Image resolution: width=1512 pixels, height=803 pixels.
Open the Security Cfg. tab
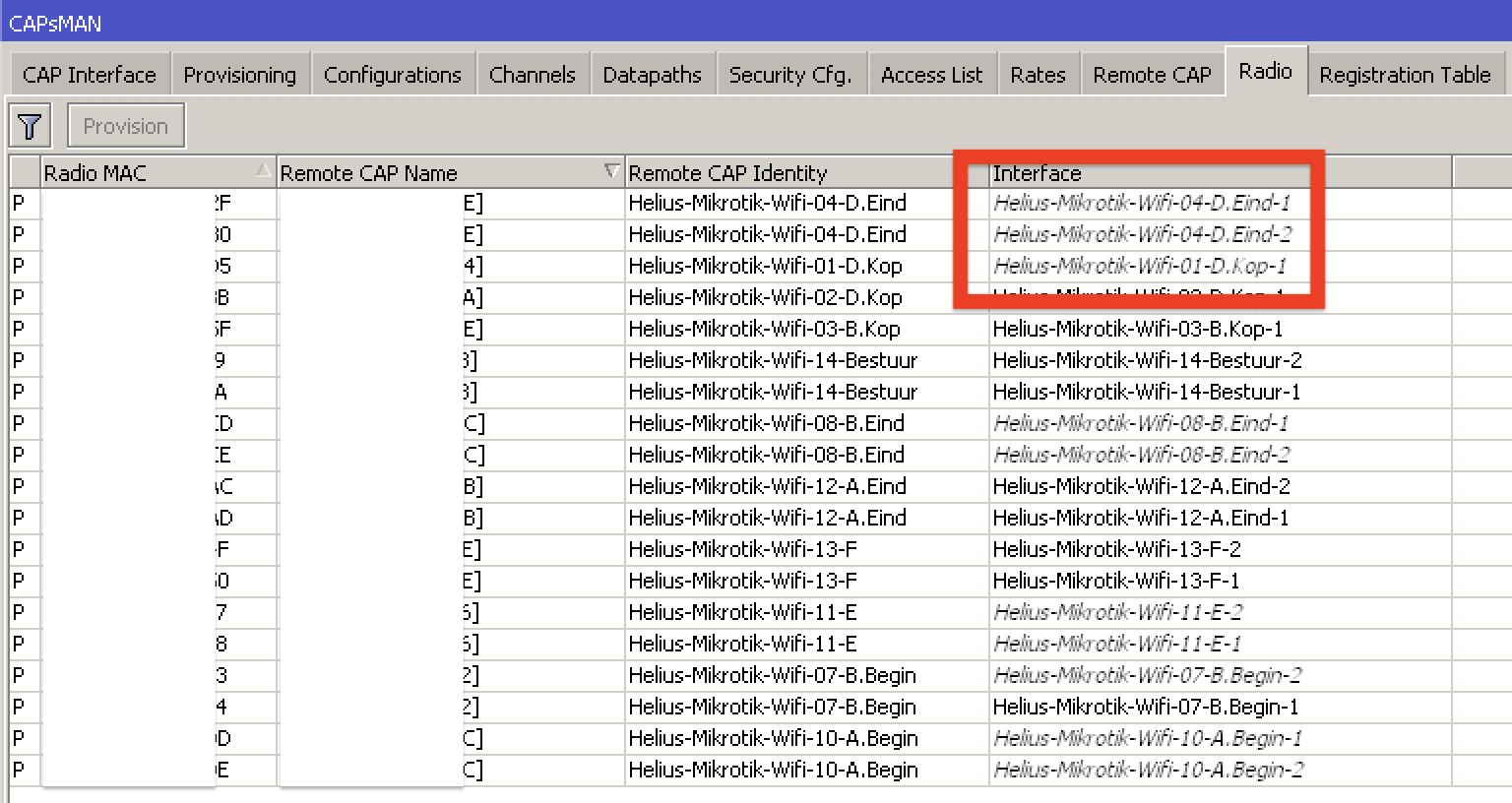click(x=790, y=73)
